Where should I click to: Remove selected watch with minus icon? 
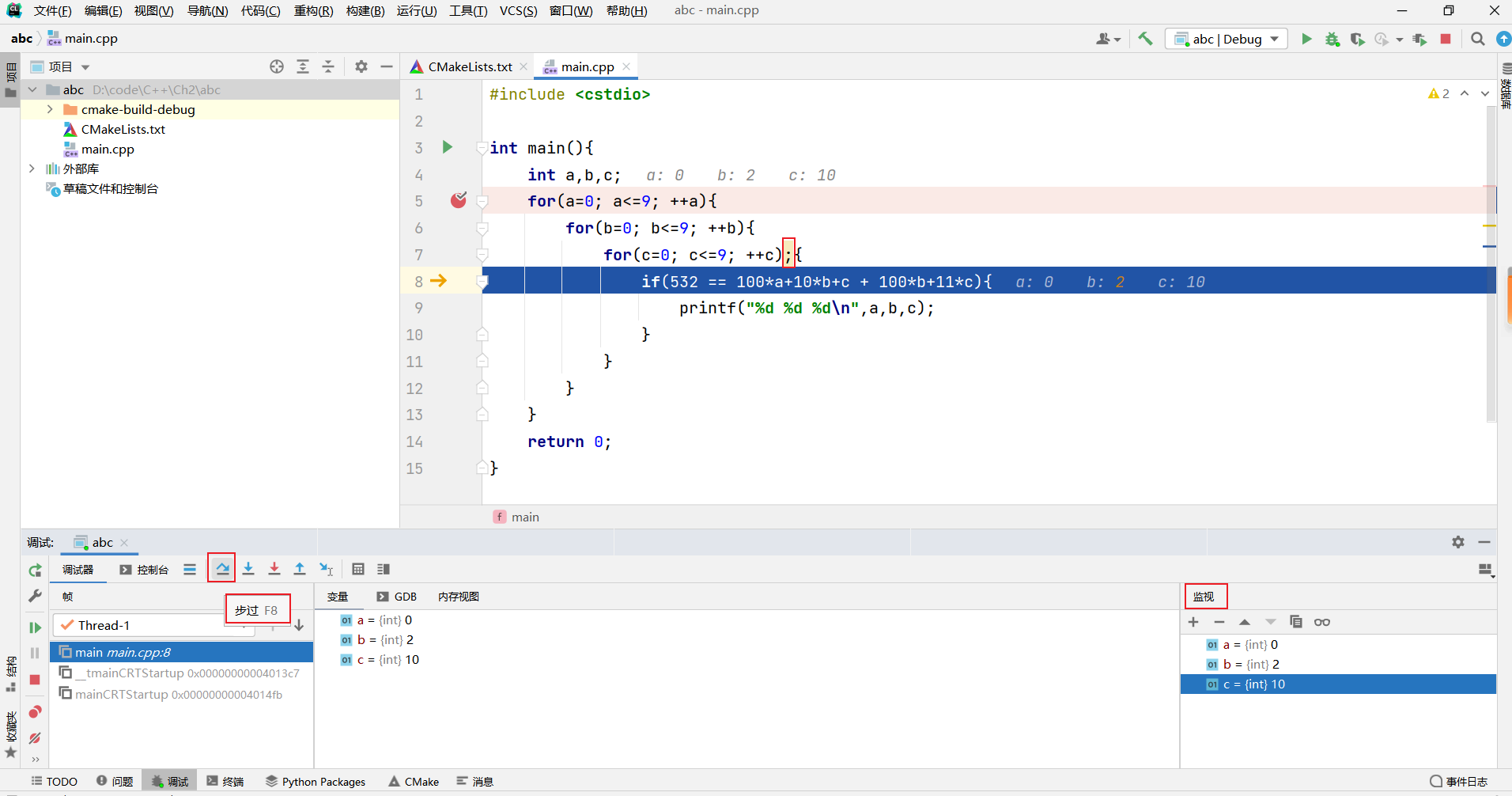click(1219, 622)
